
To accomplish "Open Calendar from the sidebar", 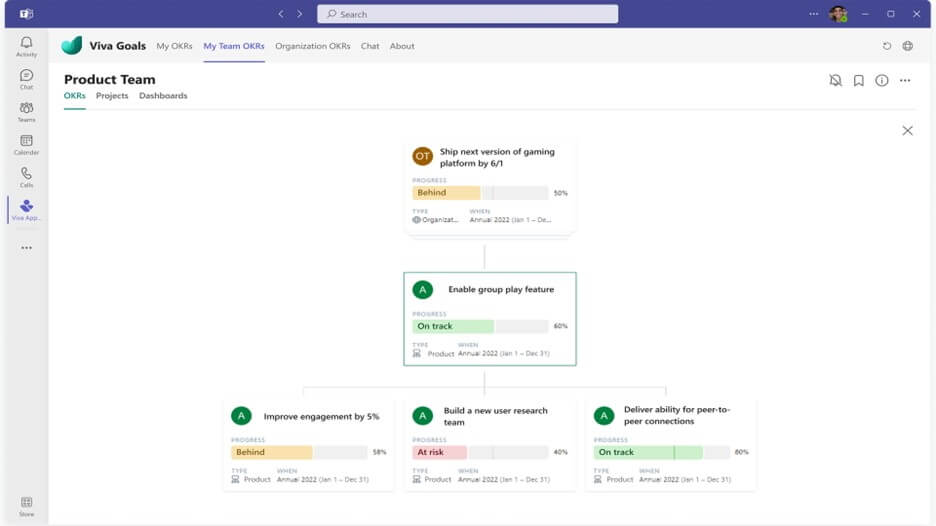I will point(26,144).
